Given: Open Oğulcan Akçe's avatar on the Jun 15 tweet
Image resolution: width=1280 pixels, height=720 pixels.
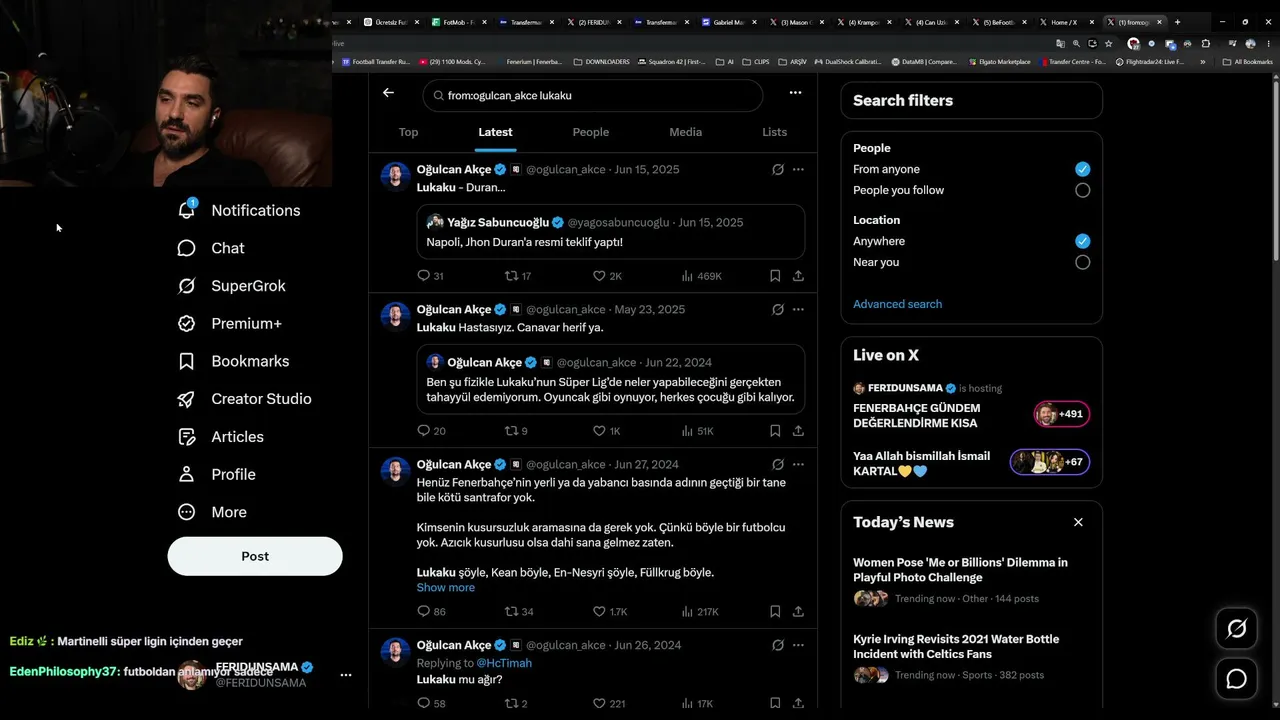Looking at the screenshot, I should point(396,176).
